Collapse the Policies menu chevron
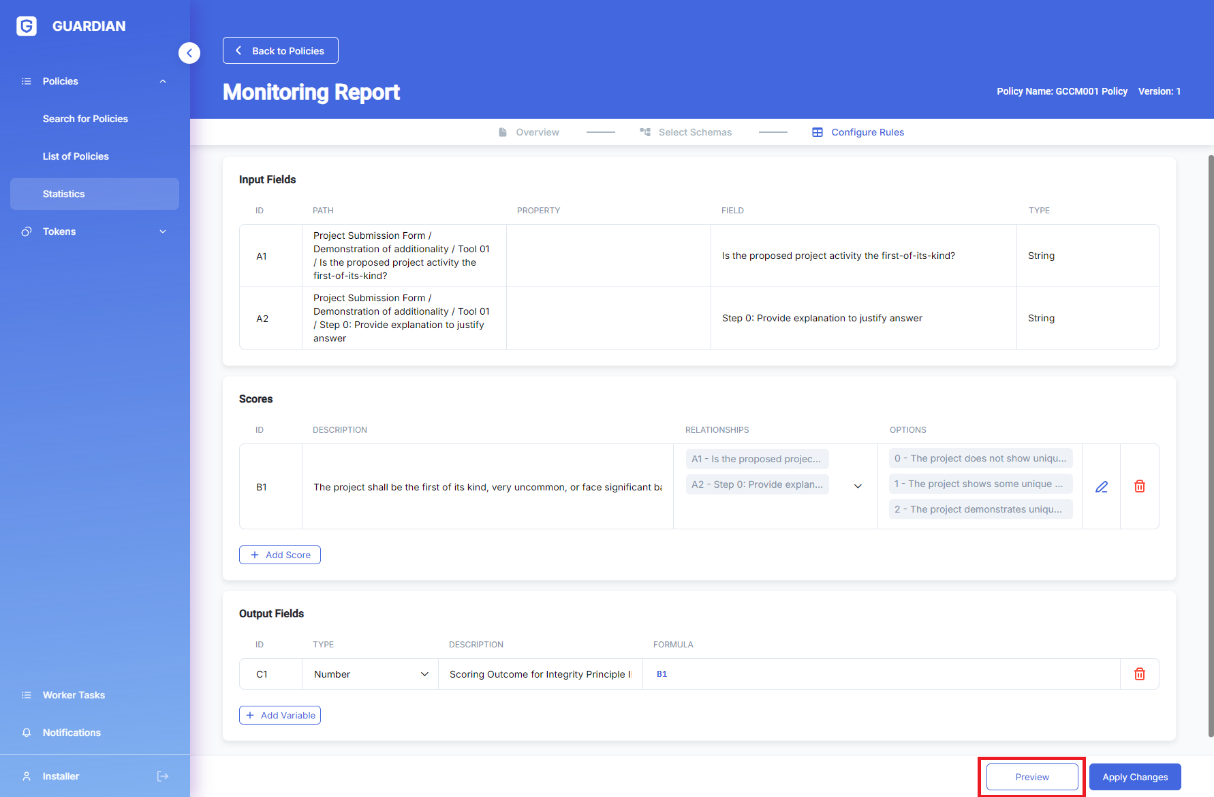1214x797 pixels. point(163,81)
